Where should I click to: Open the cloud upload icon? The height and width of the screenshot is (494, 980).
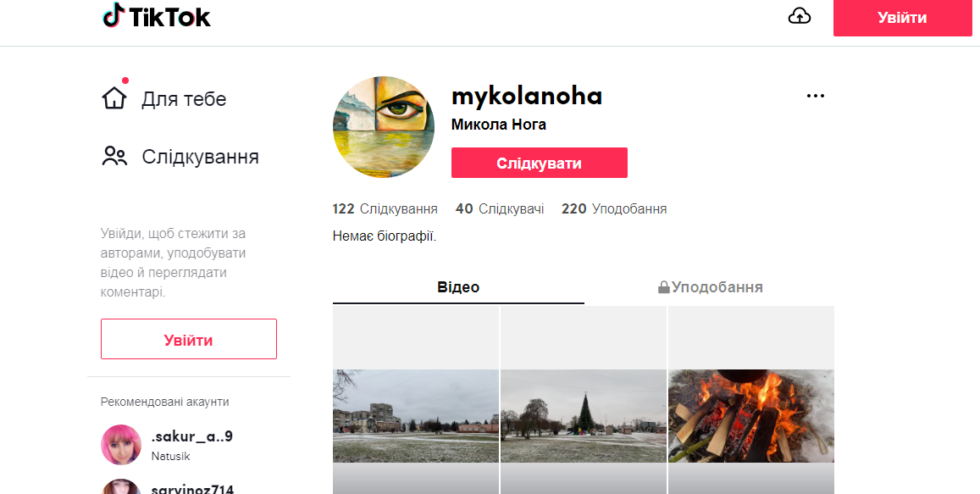799,16
